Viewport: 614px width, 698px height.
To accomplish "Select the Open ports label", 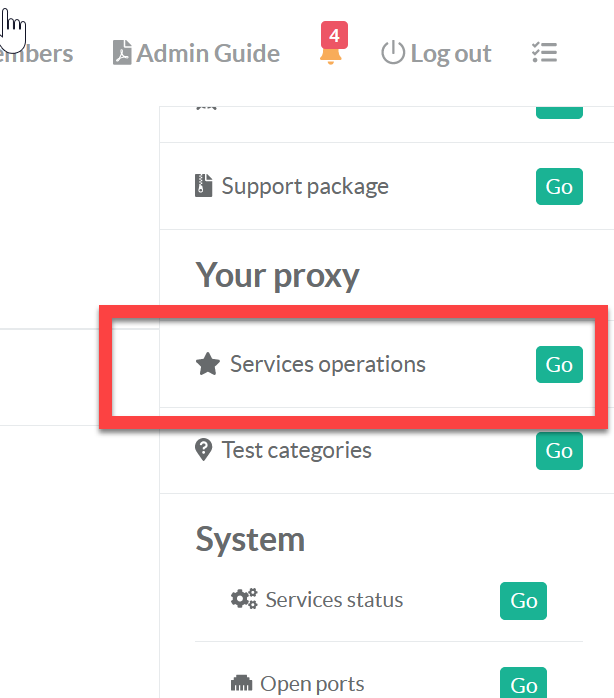I will click(312, 684).
